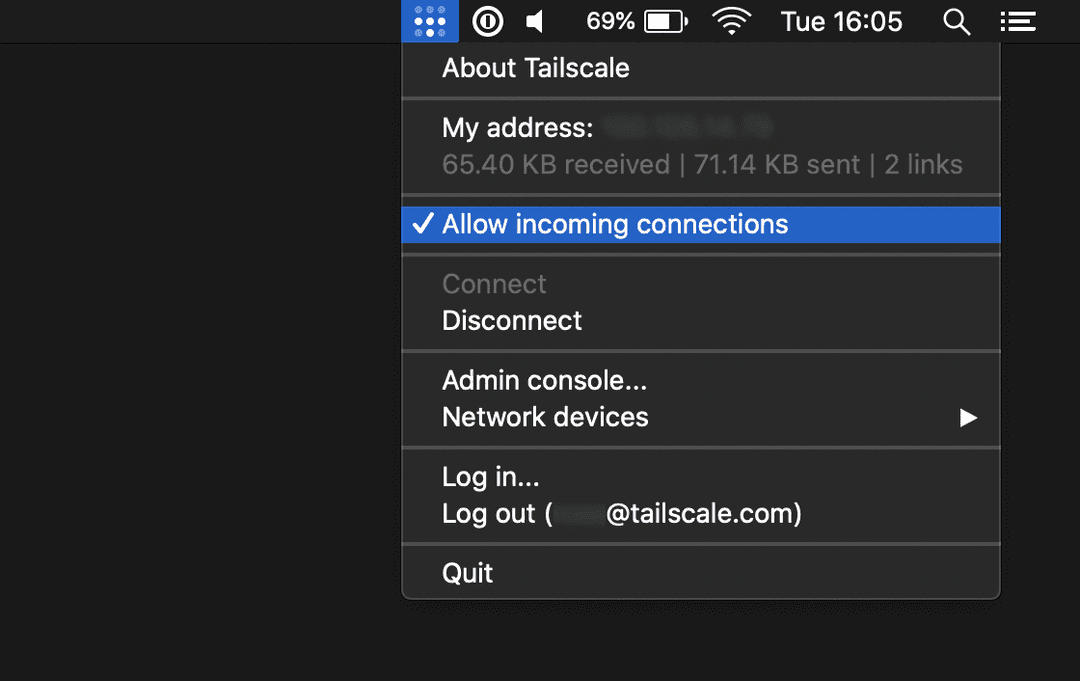Open Admin console...

[545, 381]
